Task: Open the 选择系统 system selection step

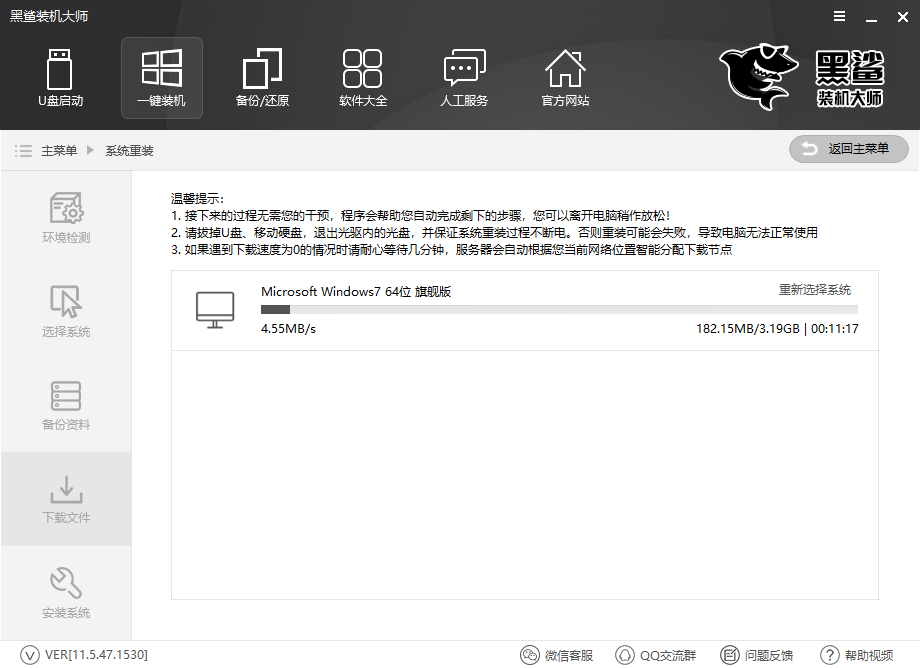Action: [x=65, y=310]
